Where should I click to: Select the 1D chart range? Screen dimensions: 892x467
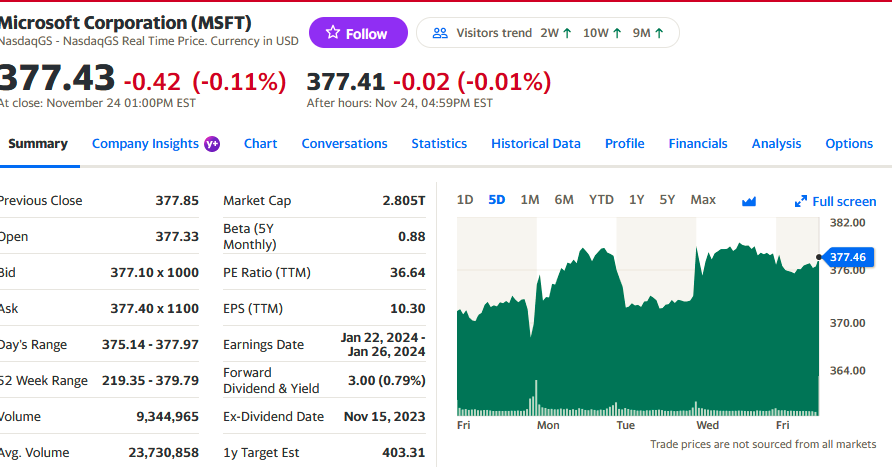point(465,200)
